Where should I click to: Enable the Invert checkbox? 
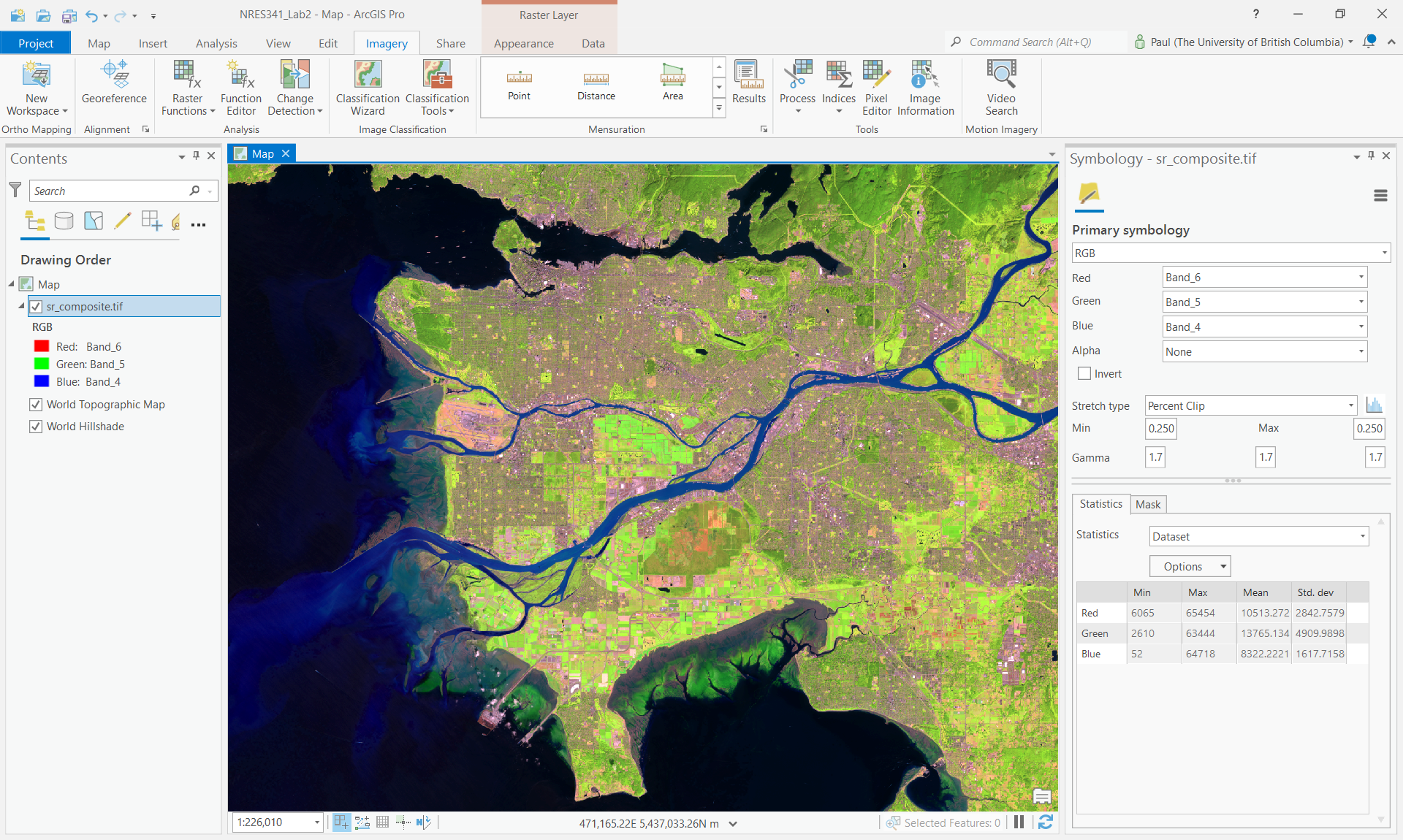[x=1085, y=374]
